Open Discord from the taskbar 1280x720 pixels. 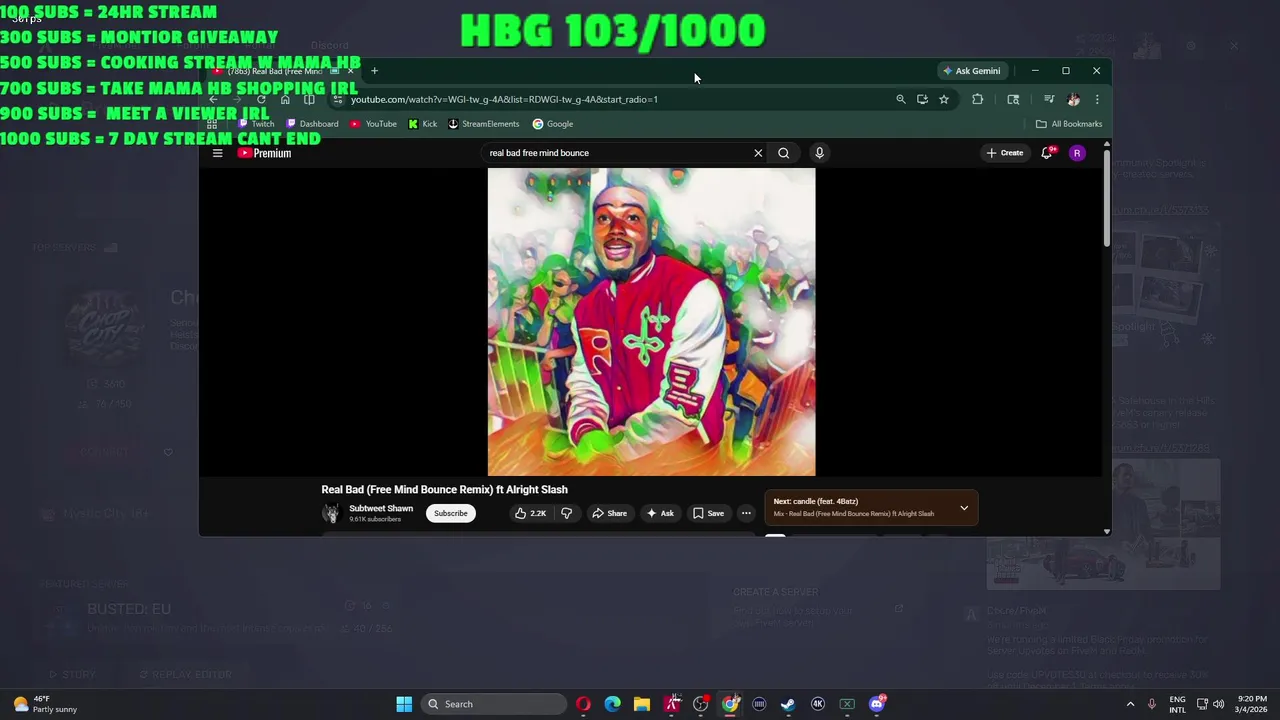coord(877,704)
